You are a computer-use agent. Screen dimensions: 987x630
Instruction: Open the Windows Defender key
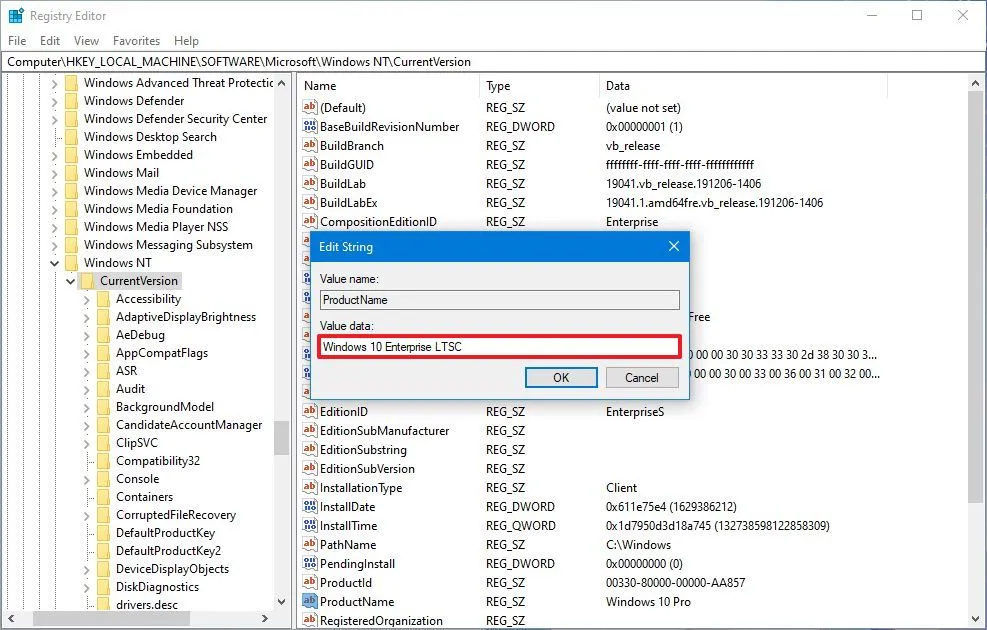tap(138, 100)
